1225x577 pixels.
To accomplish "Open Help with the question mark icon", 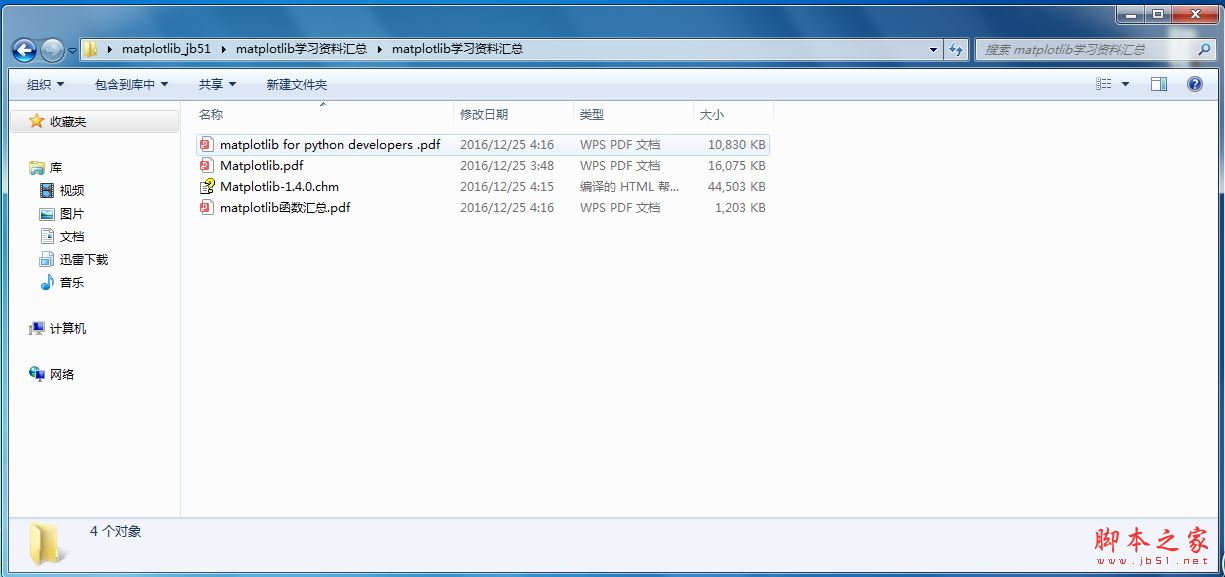I will click(x=1194, y=85).
